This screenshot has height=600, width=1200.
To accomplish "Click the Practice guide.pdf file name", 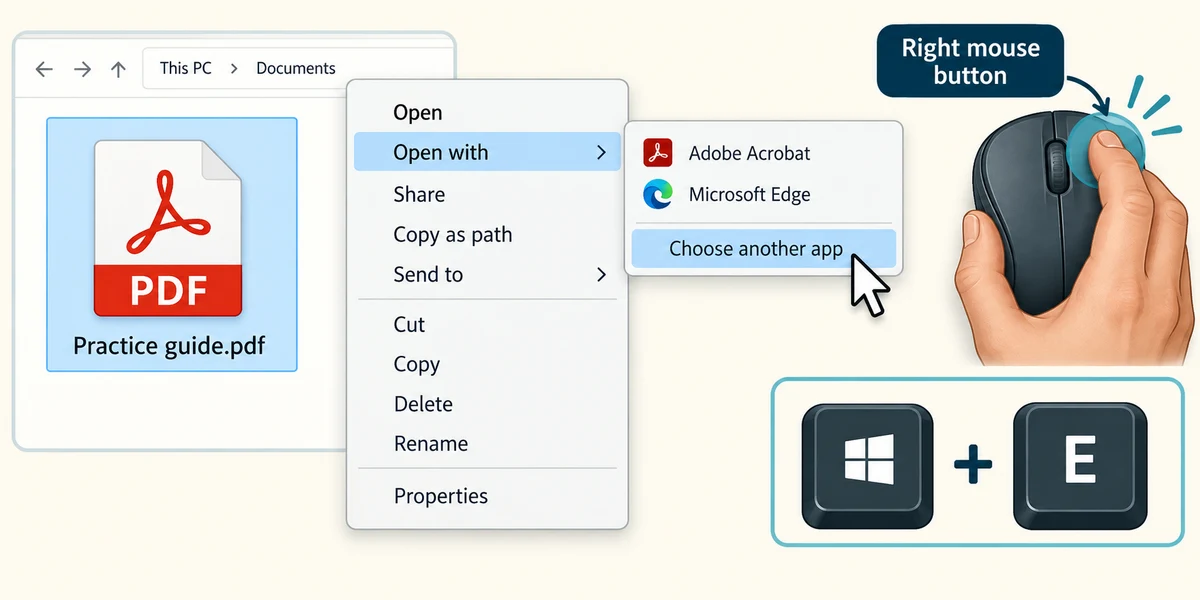I will point(169,347).
